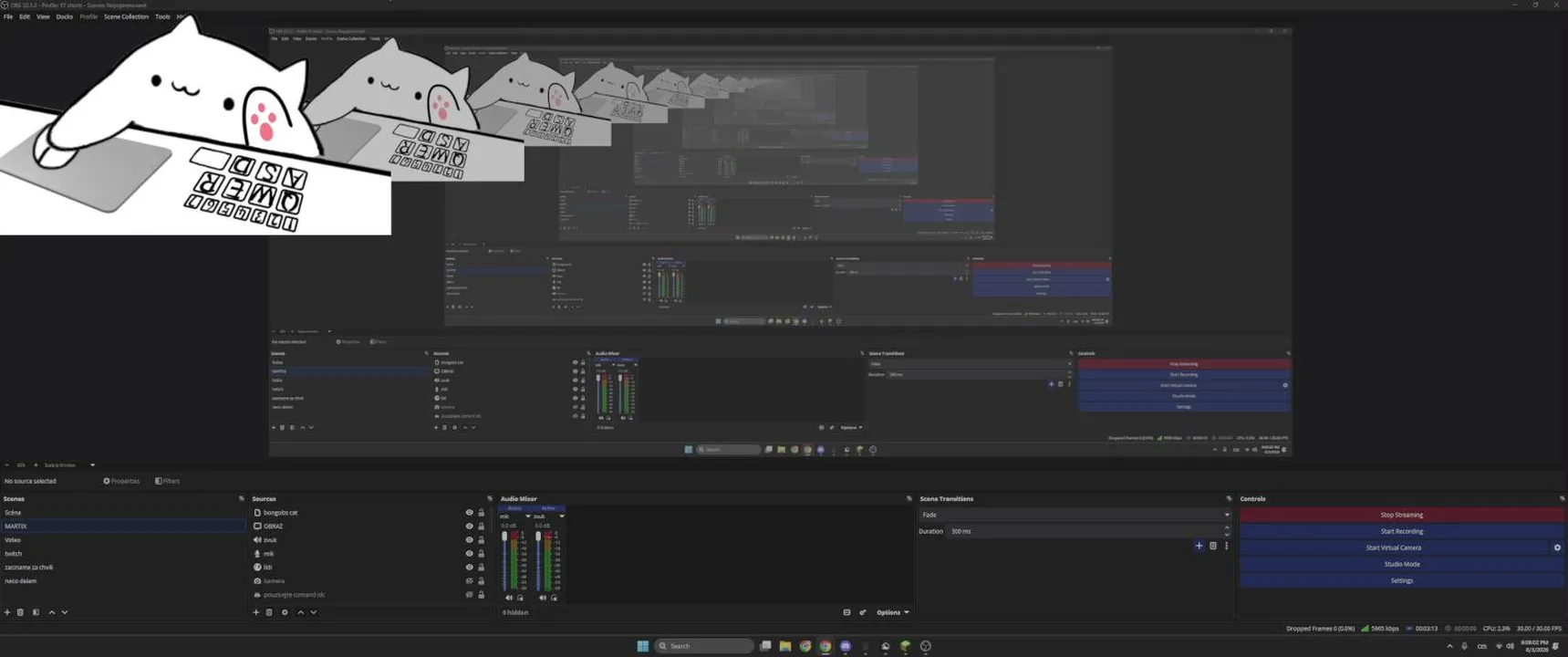Add a new source with the plus icon
Screen dimensions: 1568x657
[x=256, y=612]
